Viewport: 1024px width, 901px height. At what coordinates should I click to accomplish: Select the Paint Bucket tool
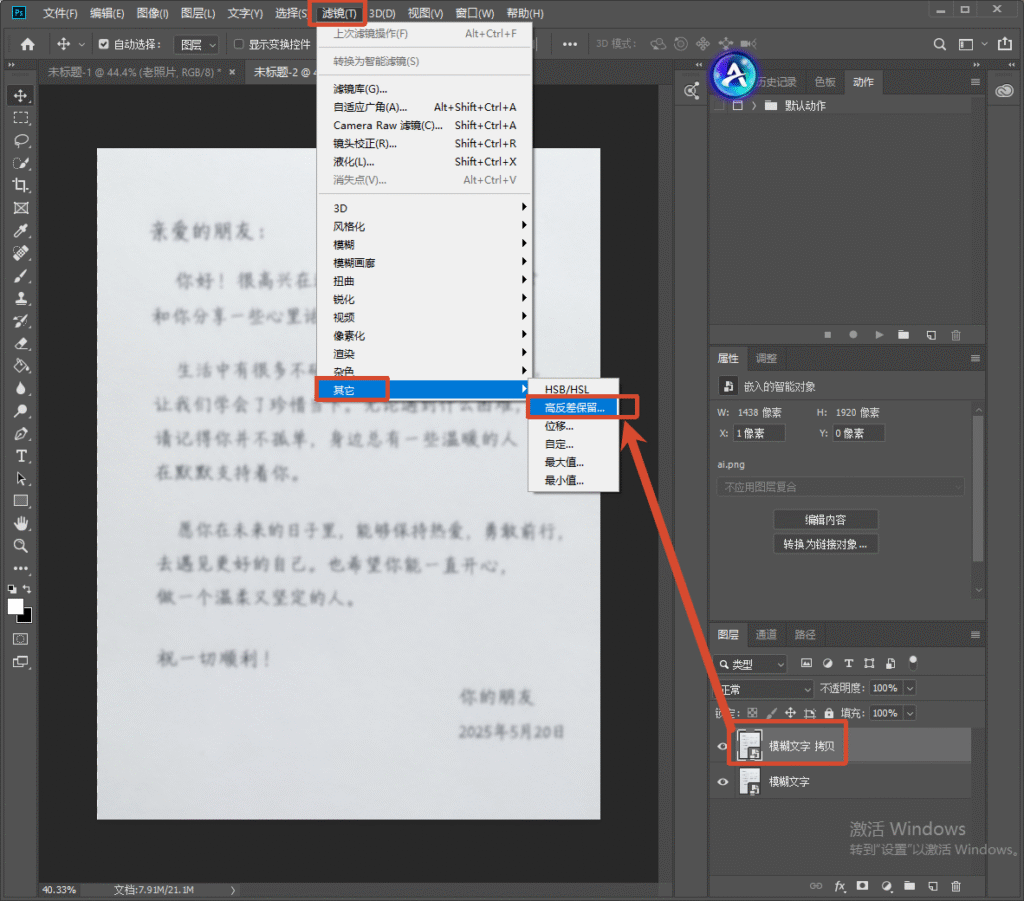(x=21, y=366)
